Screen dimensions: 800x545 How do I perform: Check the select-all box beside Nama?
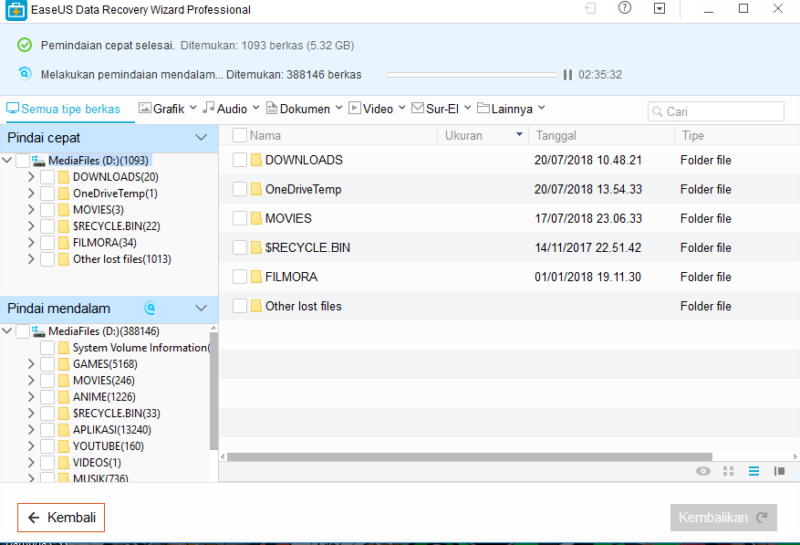(x=239, y=135)
